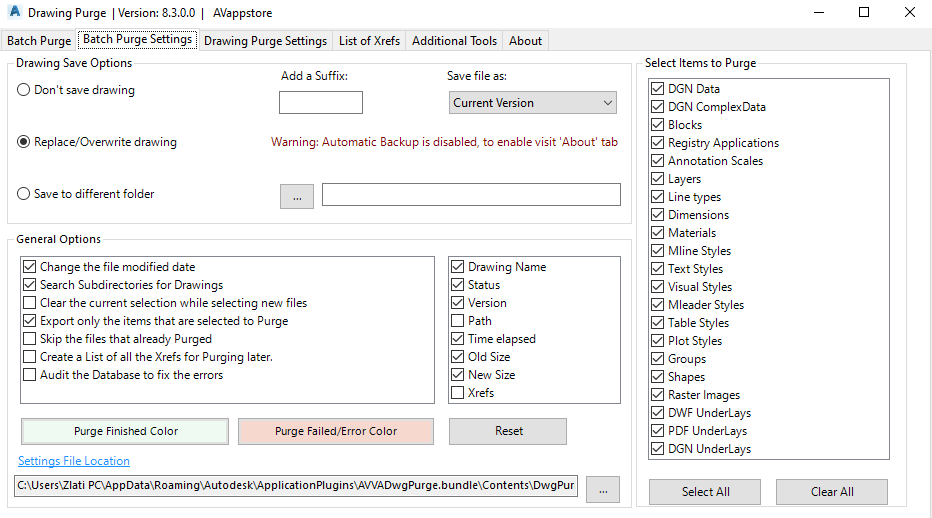The height and width of the screenshot is (518, 932).
Task: Toggle Plot Styles purge item
Action: pyautogui.click(x=657, y=341)
